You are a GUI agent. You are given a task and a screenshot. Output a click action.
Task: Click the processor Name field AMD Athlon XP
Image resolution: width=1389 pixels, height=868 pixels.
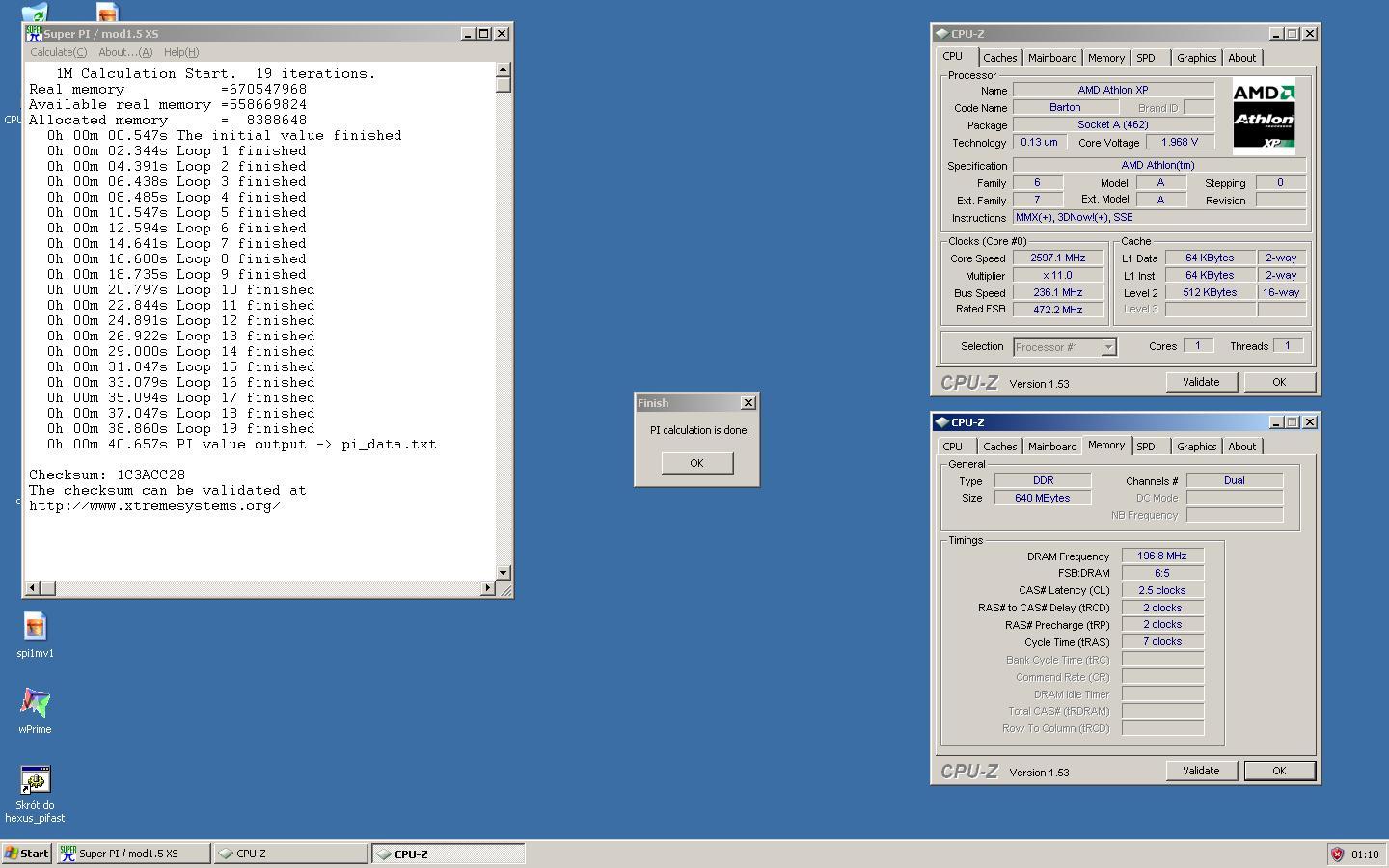(1113, 90)
